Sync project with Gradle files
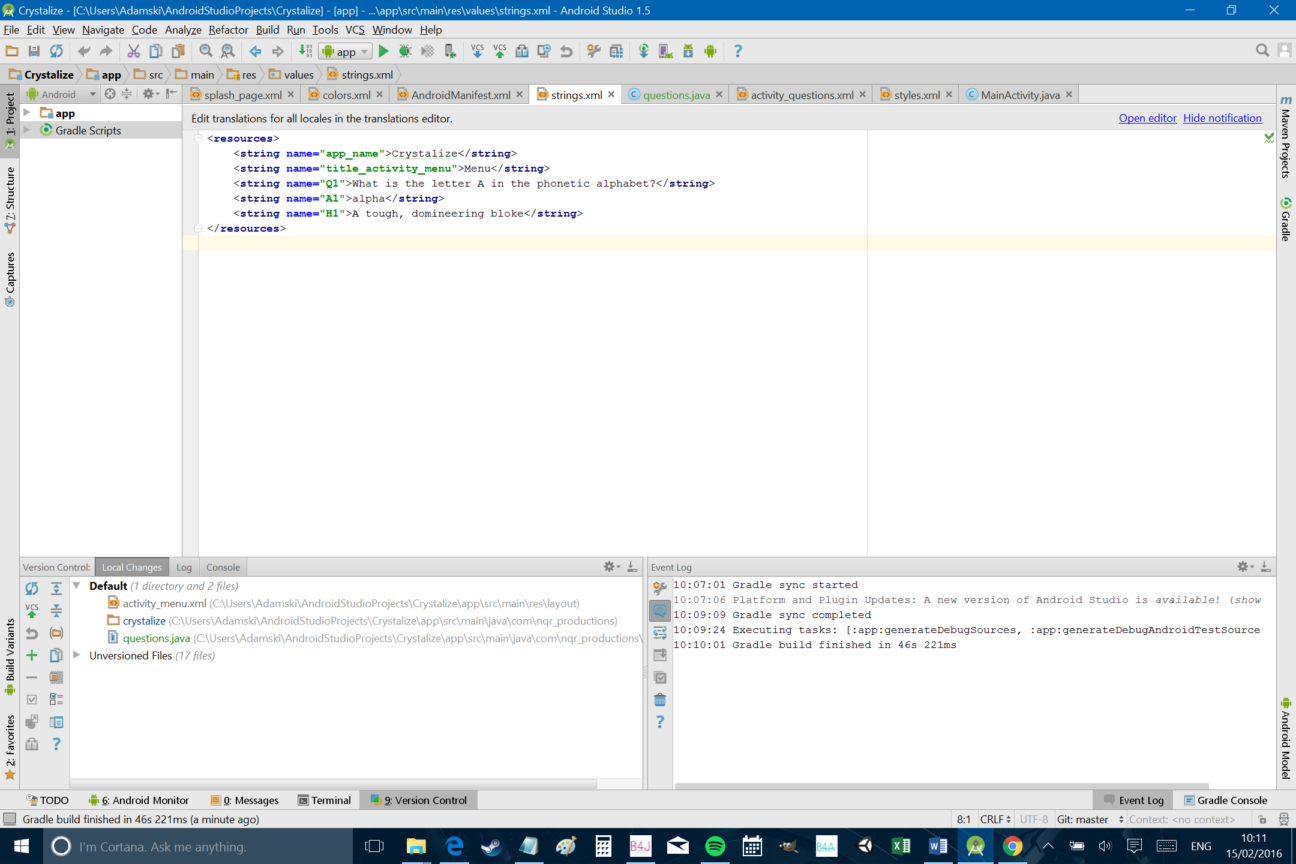Image resolution: width=1296 pixels, height=864 pixels. tap(643, 51)
